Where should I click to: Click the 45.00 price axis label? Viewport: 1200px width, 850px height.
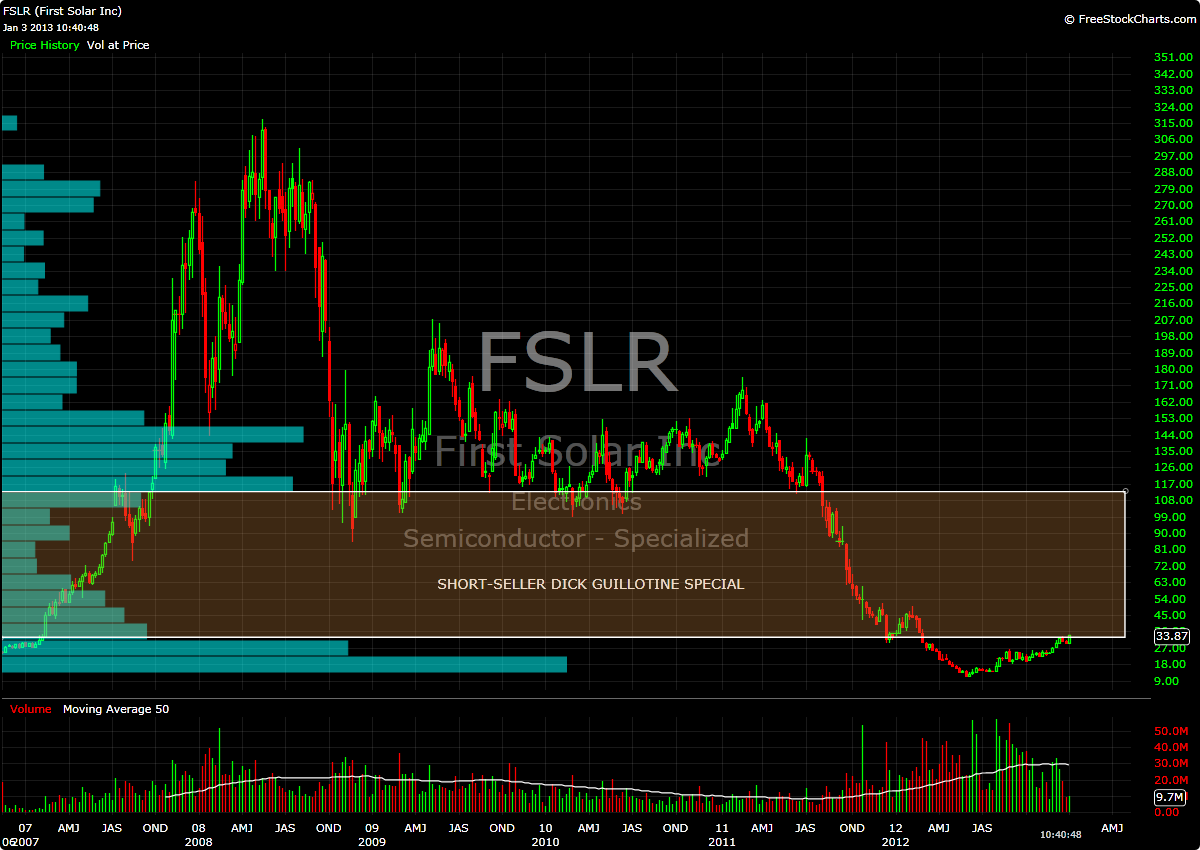click(1170, 615)
